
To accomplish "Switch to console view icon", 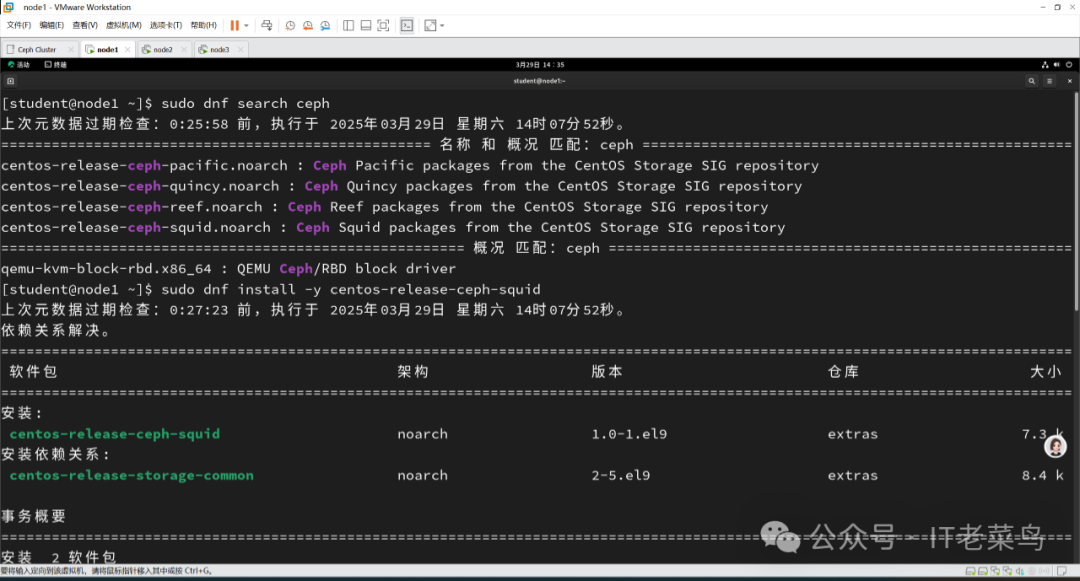I will (407, 25).
